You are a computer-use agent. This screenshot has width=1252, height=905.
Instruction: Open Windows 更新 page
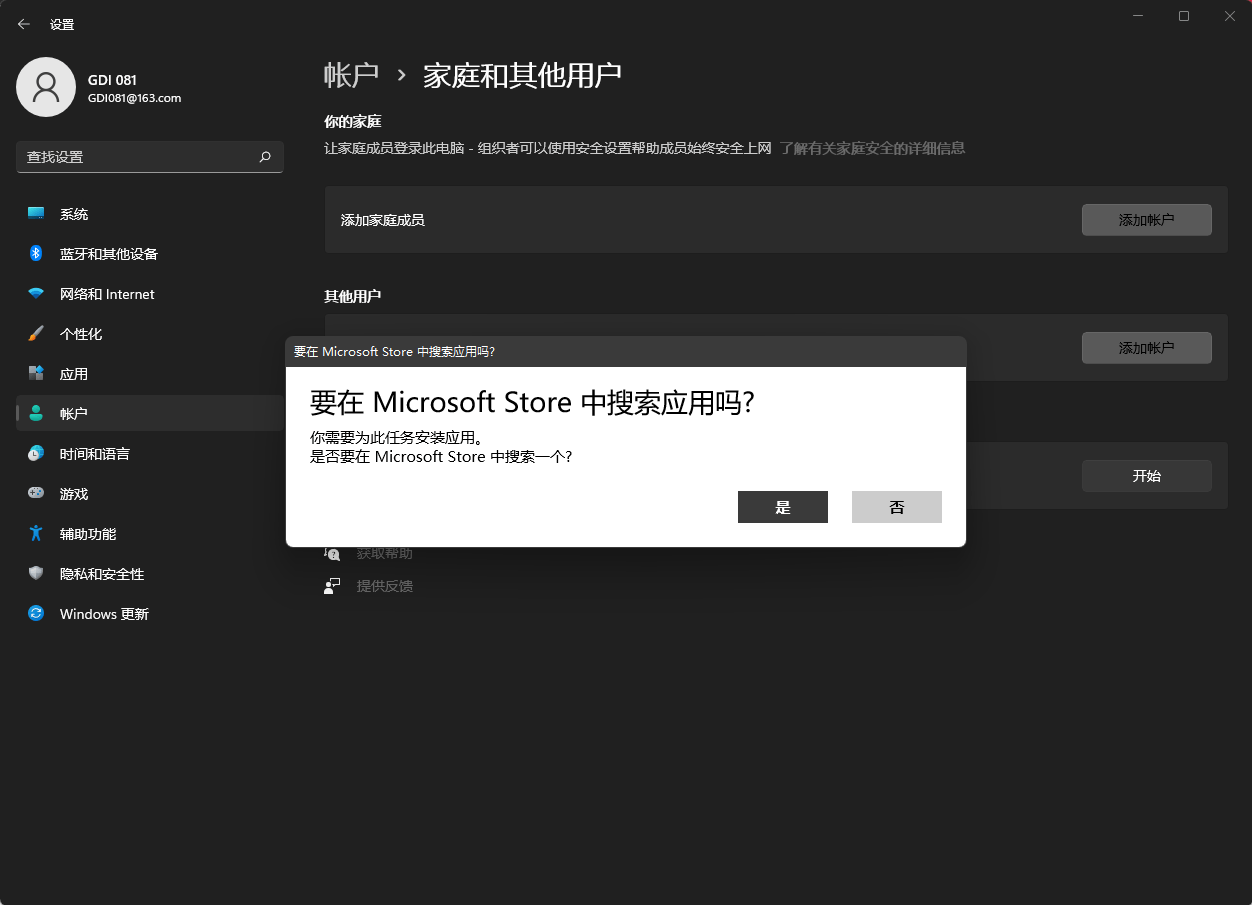pos(150,614)
